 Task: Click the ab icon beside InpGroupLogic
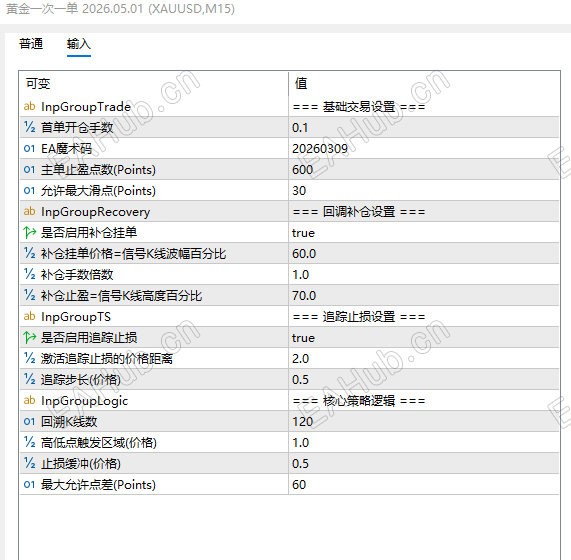pyautogui.click(x=29, y=400)
